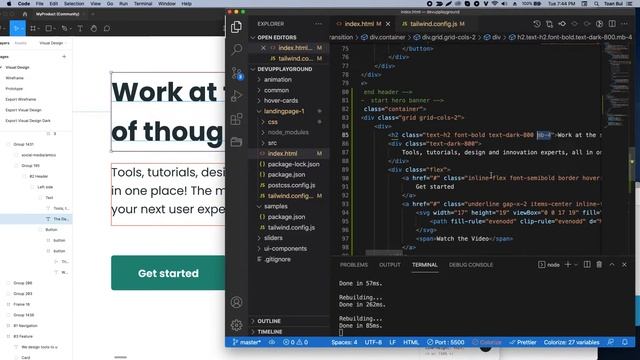Select Hand tool in Figma
Image resolution: width=640 pixels, height=360 pixels.
(93, 29)
